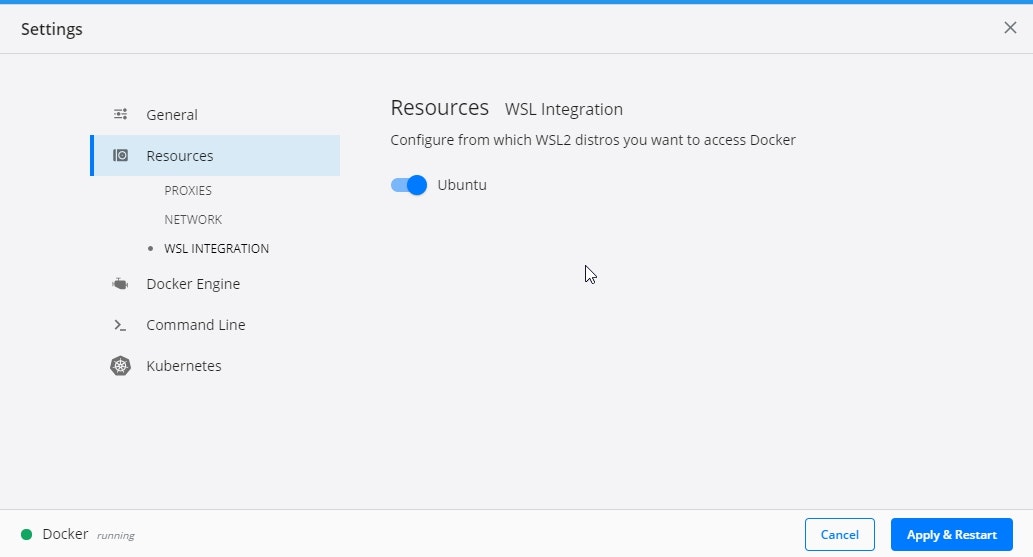
Task: Click the Cancel button
Action: (x=839, y=535)
